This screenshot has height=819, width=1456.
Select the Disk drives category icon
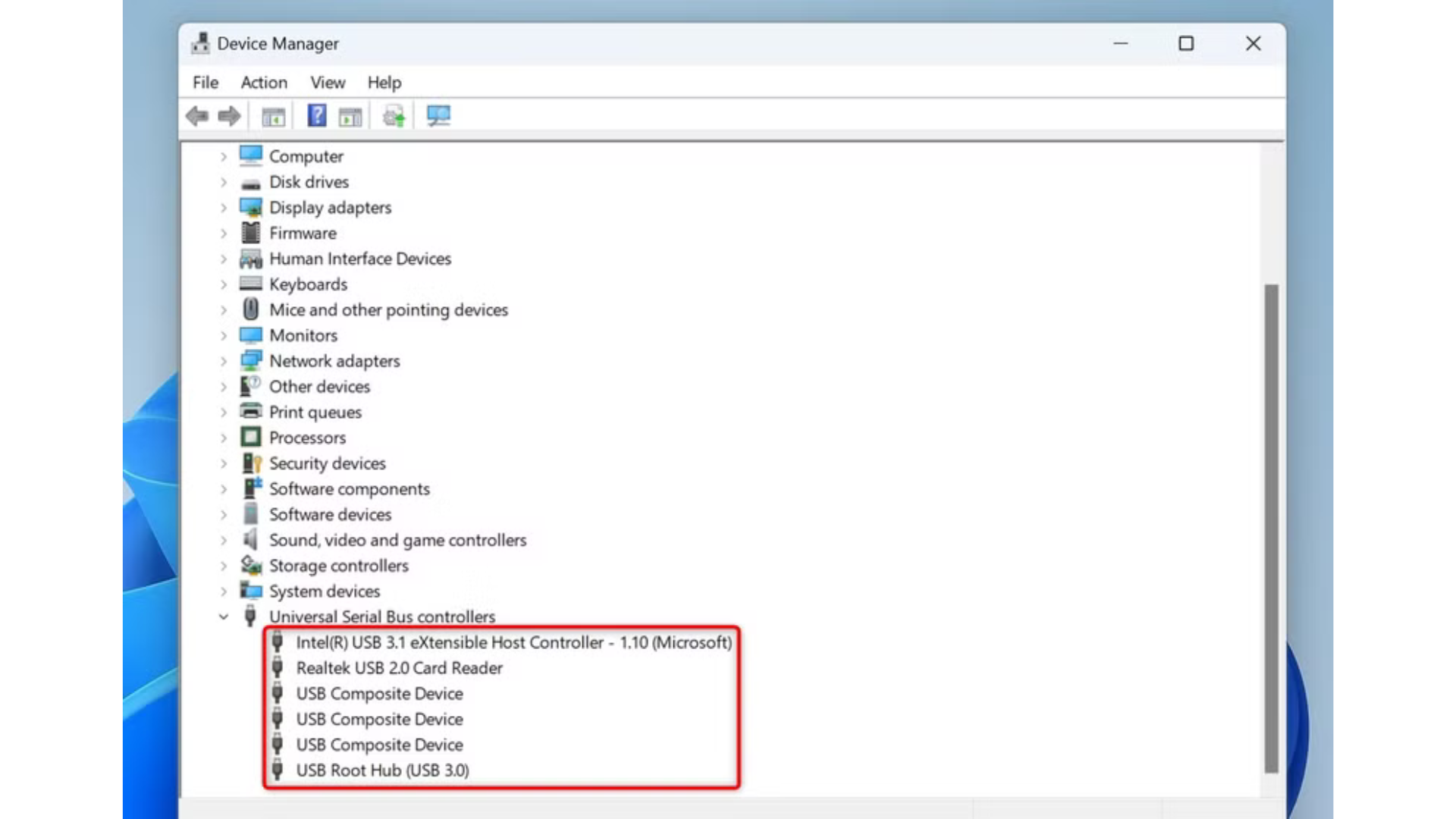click(251, 183)
